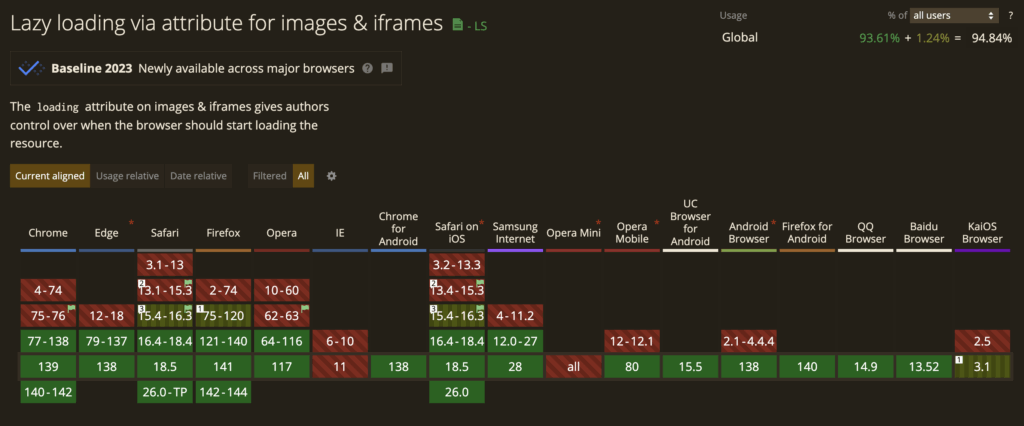Click note 3 badge on Safari 15.4-16.3
The height and width of the screenshot is (426, 1024).
[141, 308]
